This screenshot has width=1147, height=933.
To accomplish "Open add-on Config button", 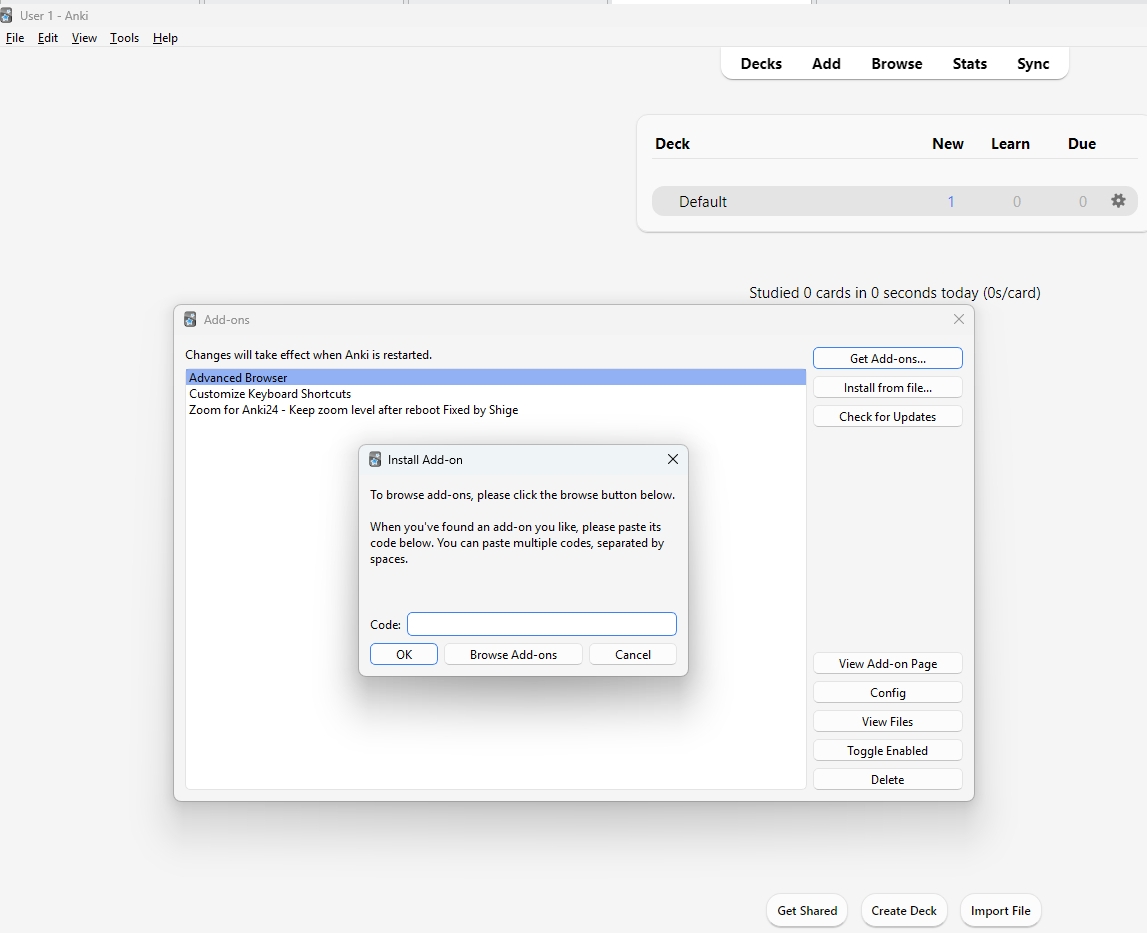I will point(887,692).
